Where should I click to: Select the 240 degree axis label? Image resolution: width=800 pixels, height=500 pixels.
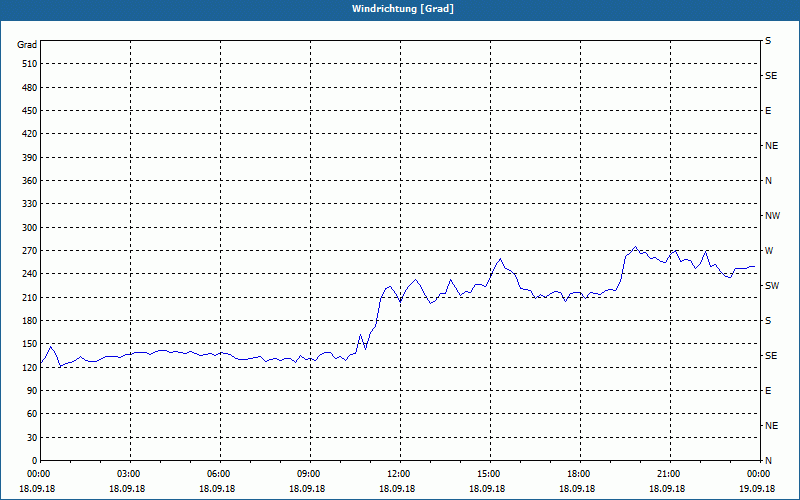tap(30, 274)
